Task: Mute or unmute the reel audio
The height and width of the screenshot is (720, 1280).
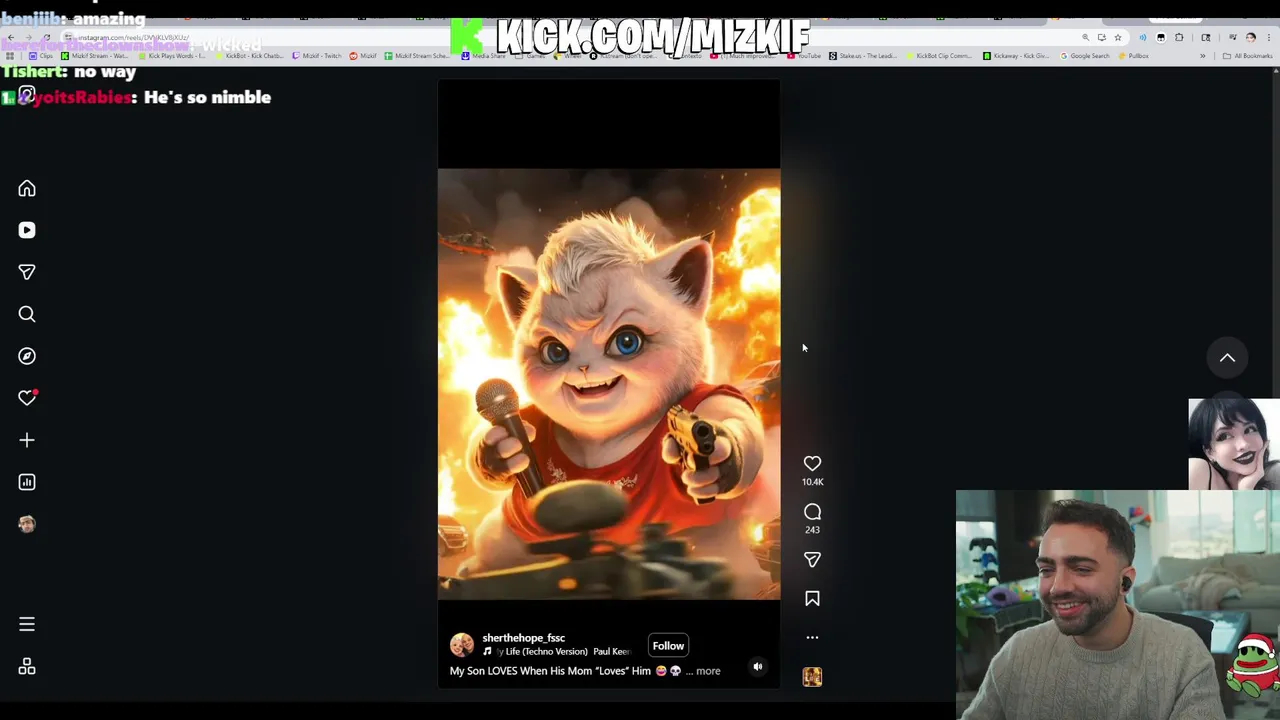Action: (x=757, y=667)
